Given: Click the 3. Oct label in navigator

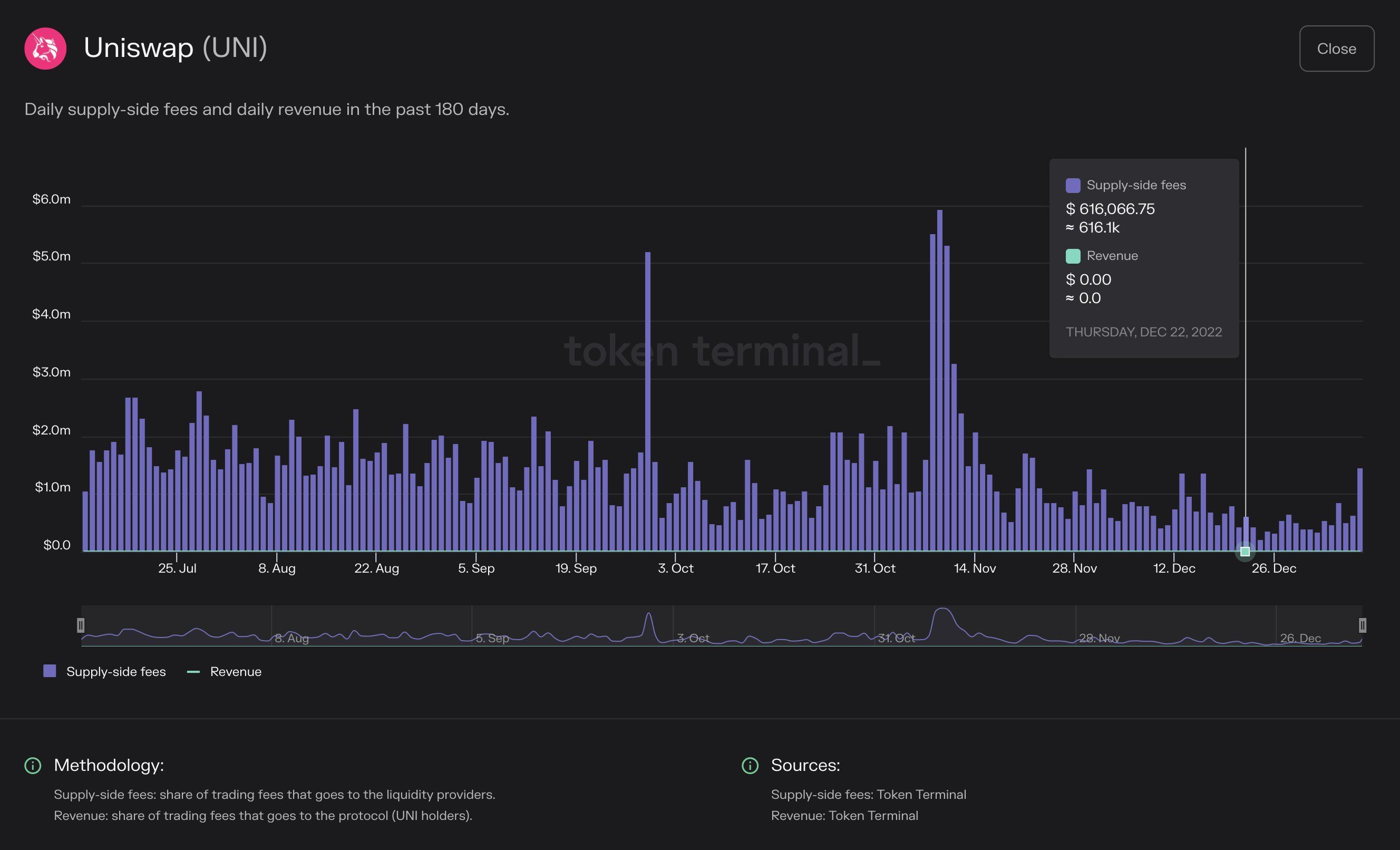Looking at the screenshot, I should [693, 638].
